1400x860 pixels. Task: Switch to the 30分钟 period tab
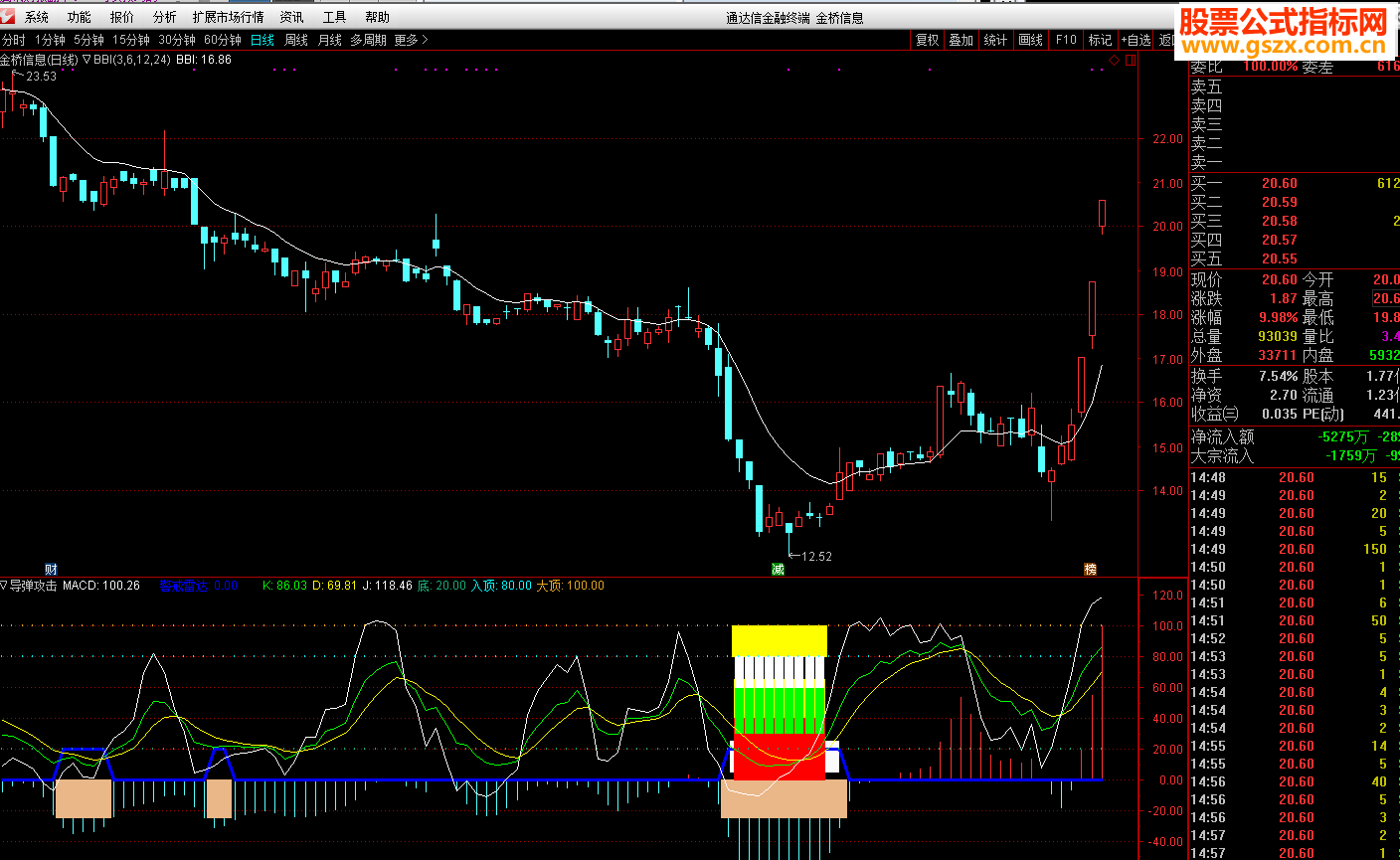(177, 40)
